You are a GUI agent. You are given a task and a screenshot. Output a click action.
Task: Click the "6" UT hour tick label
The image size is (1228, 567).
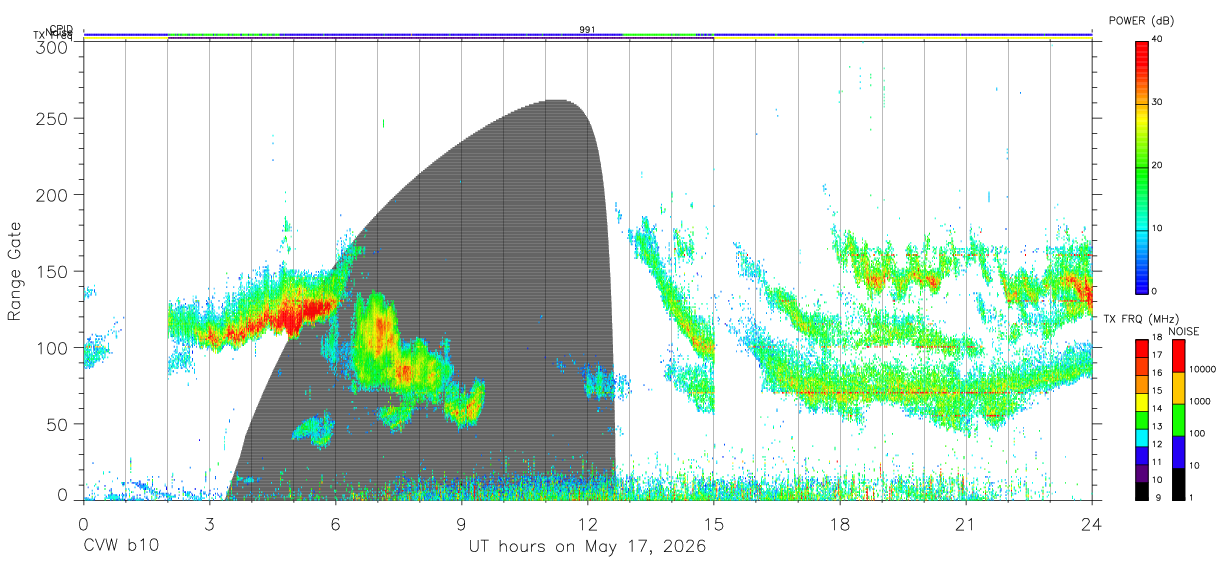coord(335,522)
